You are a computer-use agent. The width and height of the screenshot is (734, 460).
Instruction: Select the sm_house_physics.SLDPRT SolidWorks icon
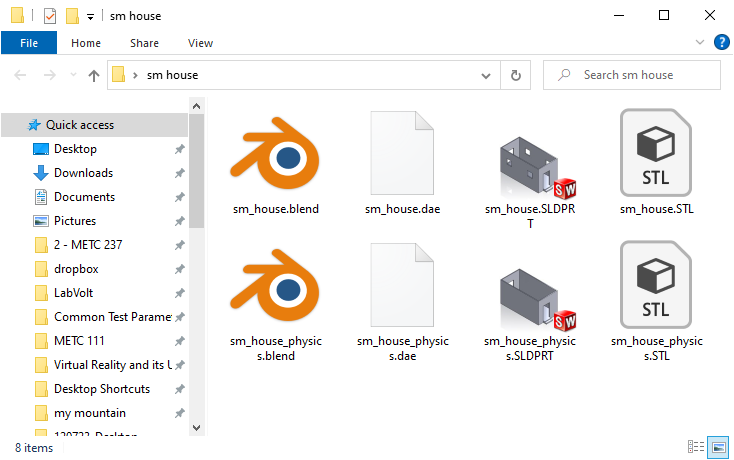(x=536, y=299)
